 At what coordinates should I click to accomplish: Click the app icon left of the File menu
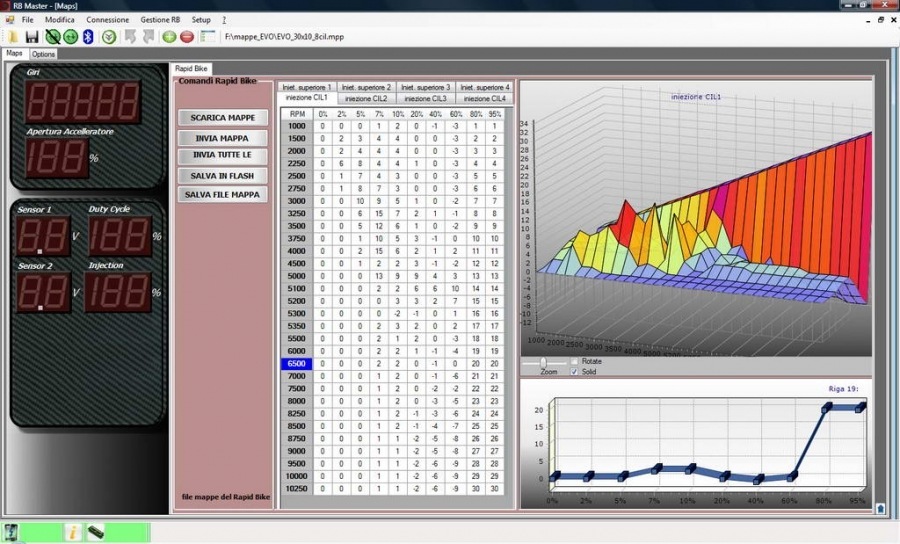(10, 20)
